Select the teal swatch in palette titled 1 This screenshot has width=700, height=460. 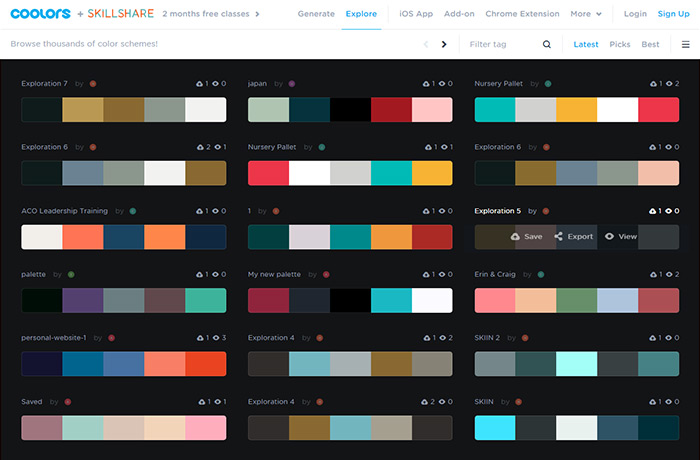[350, 237]
